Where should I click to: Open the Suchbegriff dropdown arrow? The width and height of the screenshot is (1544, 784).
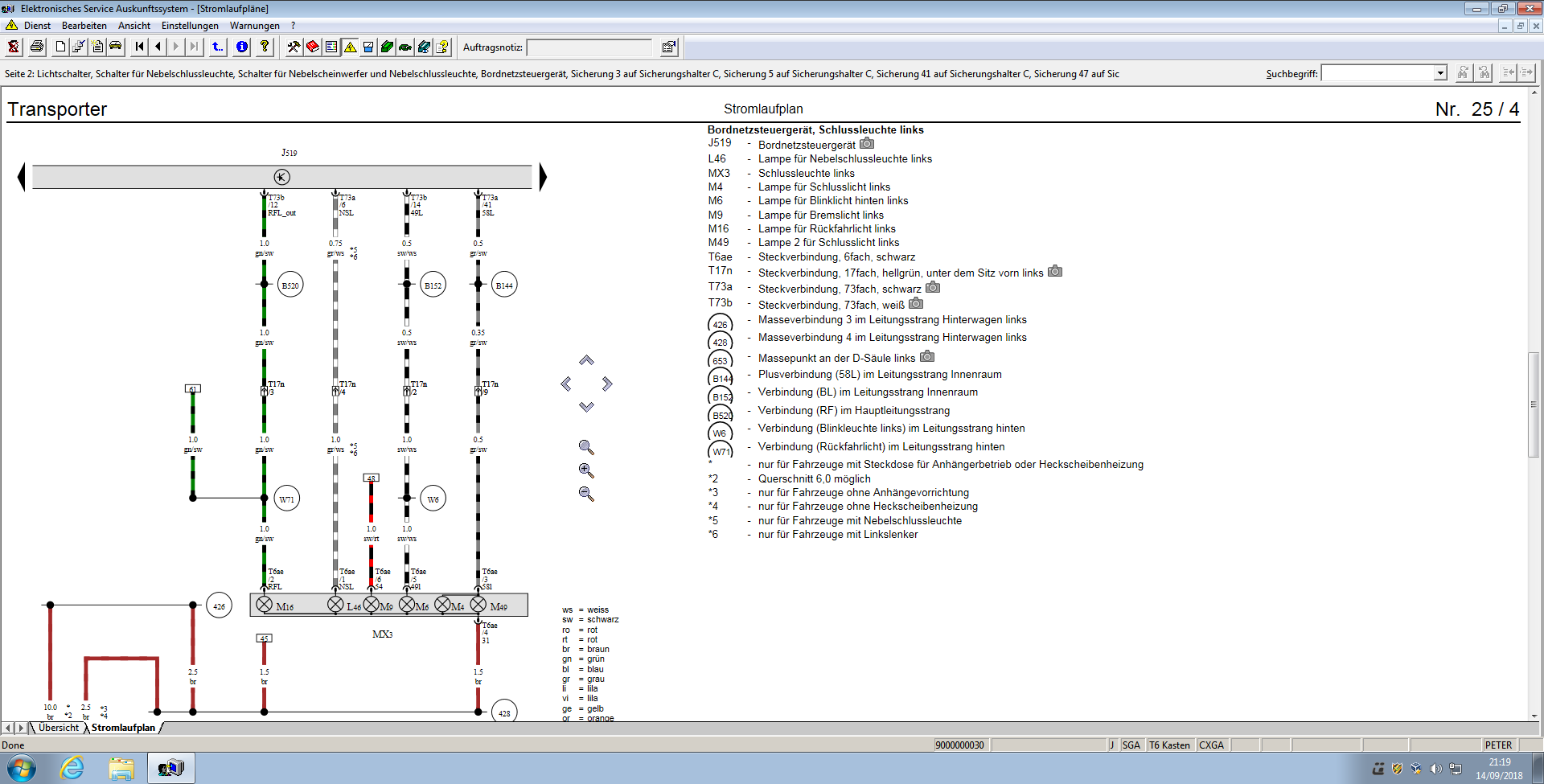pos(1440,73)
